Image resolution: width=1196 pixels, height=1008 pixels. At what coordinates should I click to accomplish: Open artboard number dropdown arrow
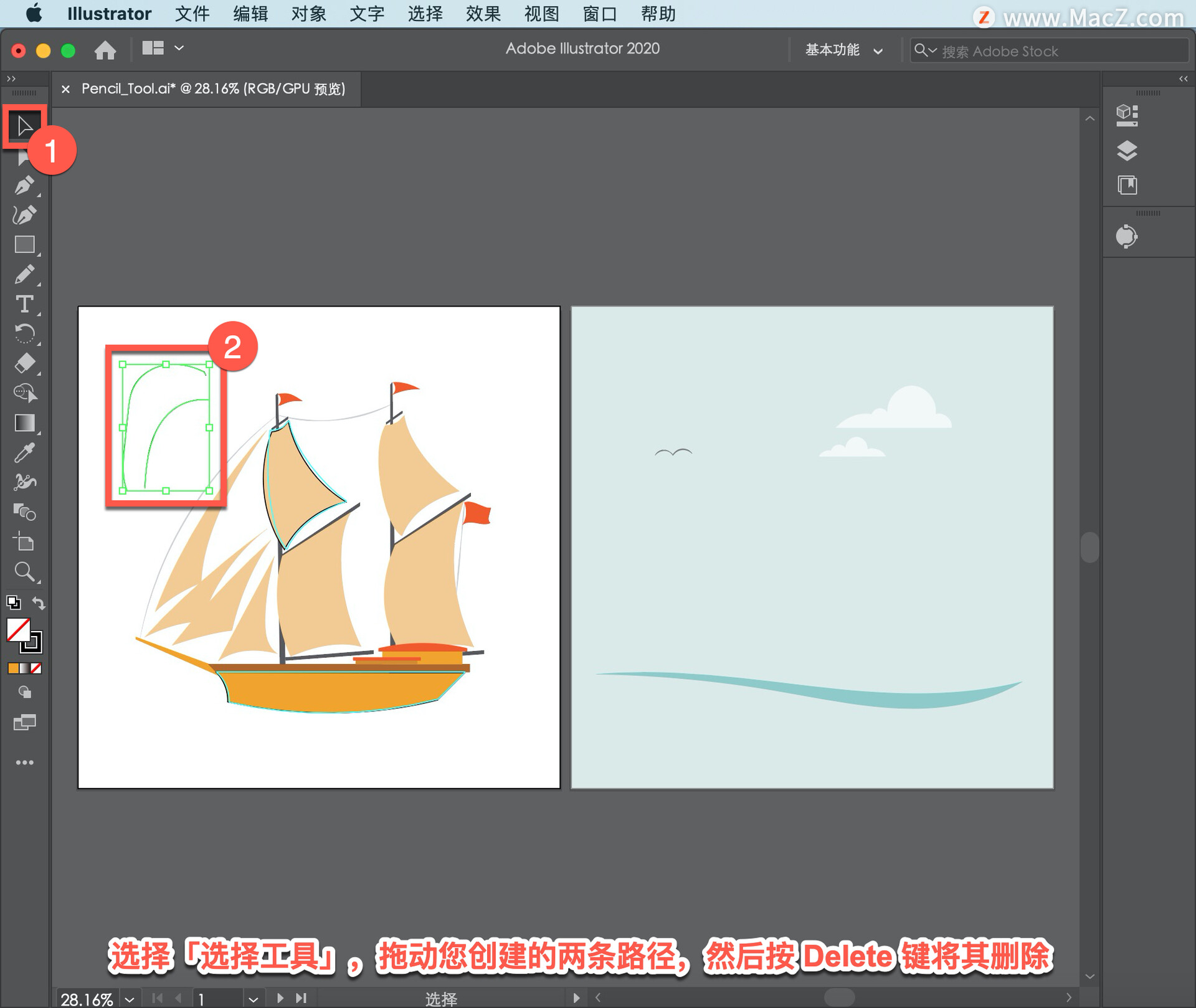tap(253, 999)
